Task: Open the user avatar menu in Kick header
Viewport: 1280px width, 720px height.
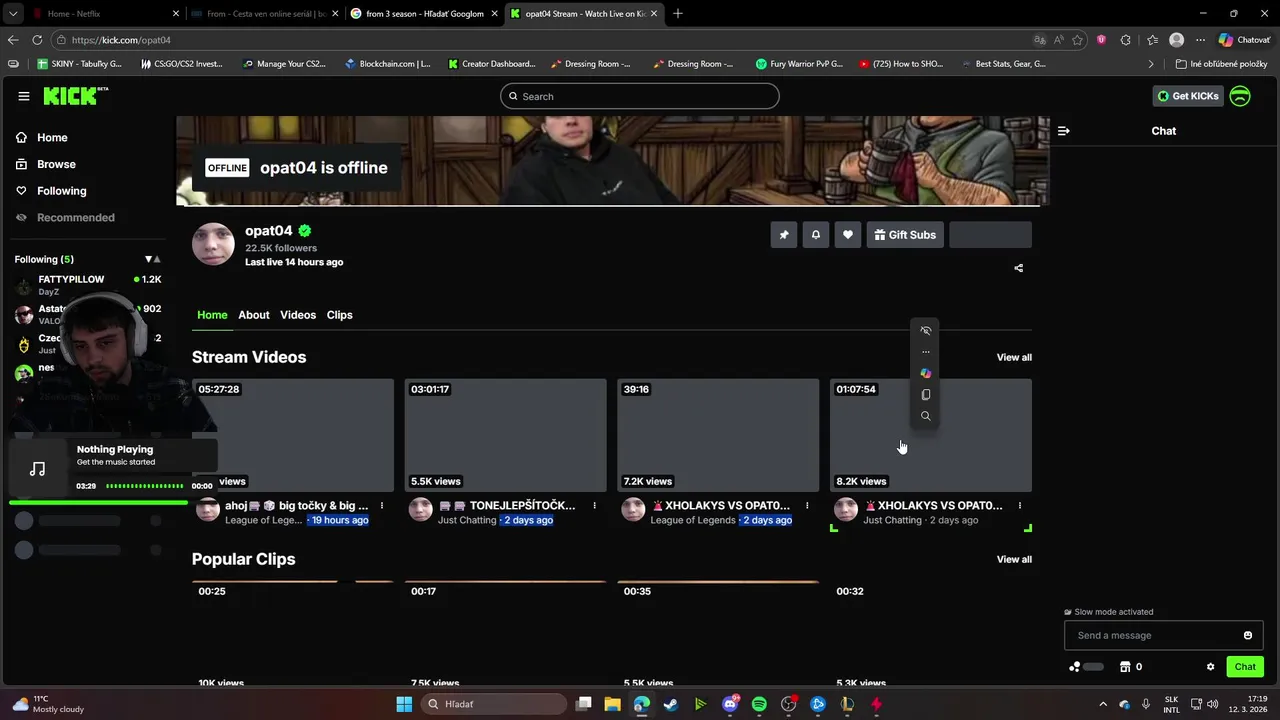Action: click(1240, 96)
